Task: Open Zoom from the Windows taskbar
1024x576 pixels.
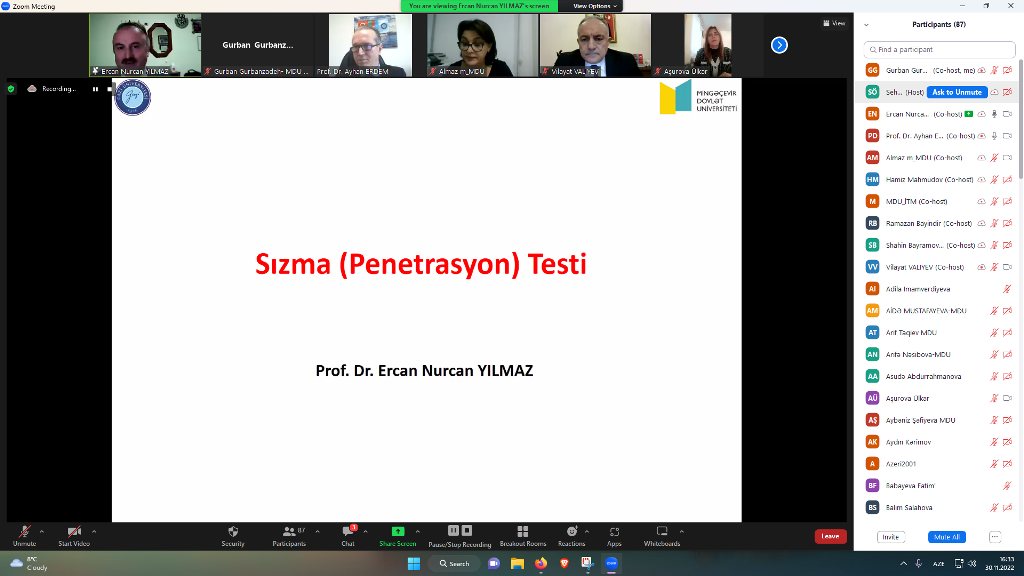Action: [611, 564]
